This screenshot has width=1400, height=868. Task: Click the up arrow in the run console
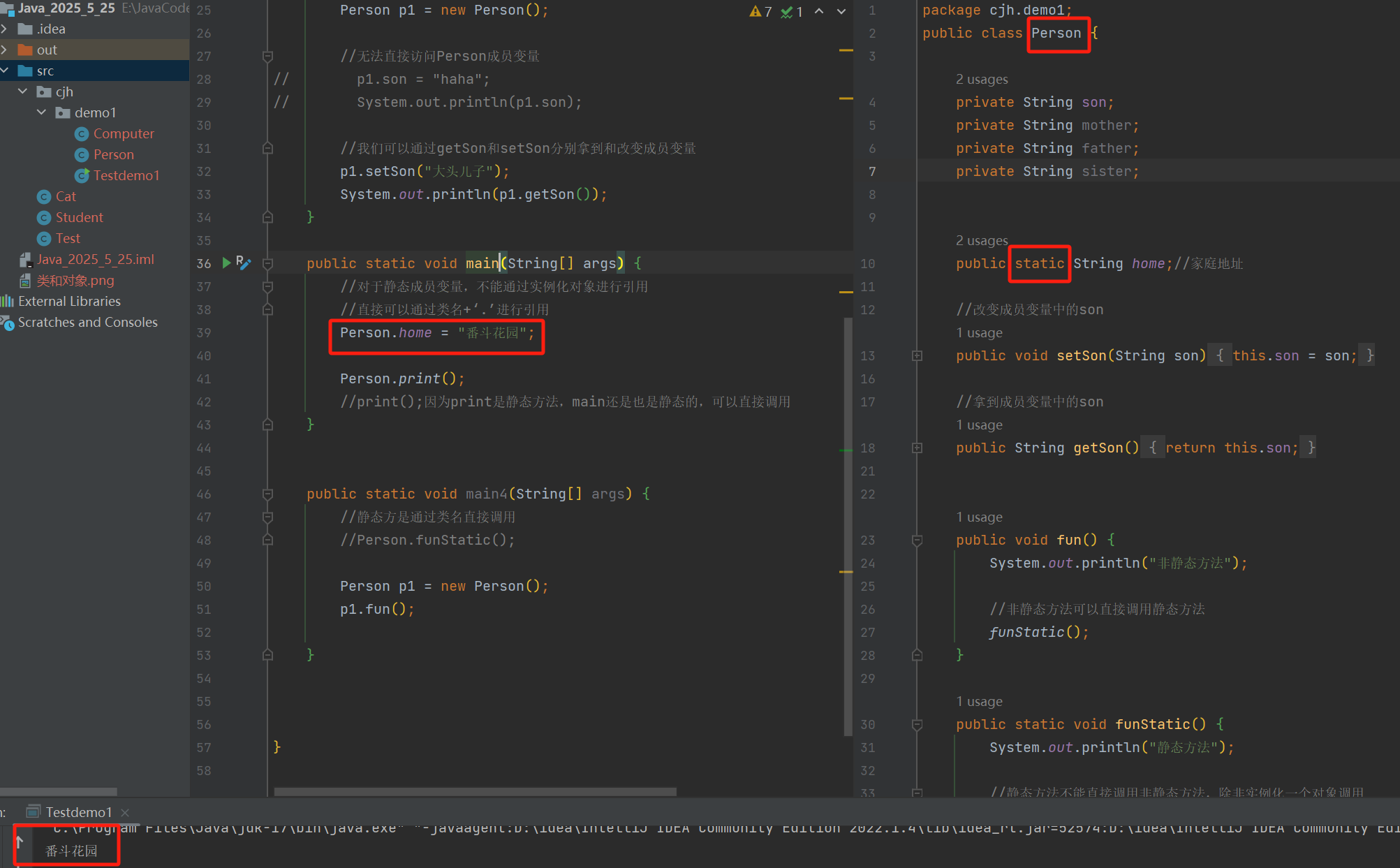pyautogui.click(x=20, y=841)
